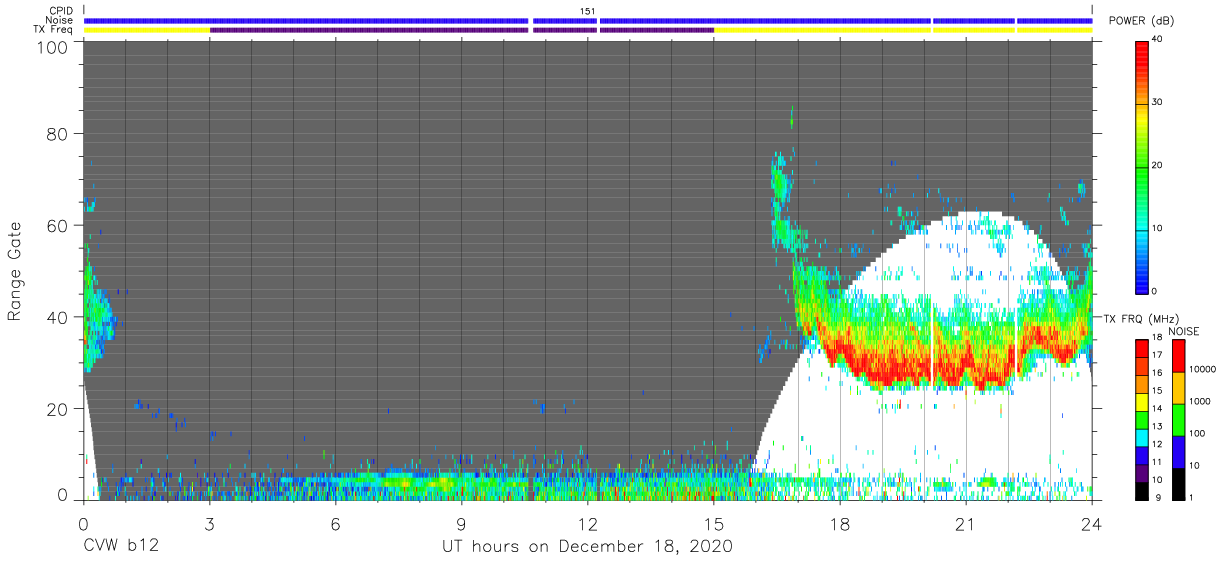Screen dimensions: 1228x567
Task: Click the 18 tick on UT hours axis
Action: coord(839,522)
